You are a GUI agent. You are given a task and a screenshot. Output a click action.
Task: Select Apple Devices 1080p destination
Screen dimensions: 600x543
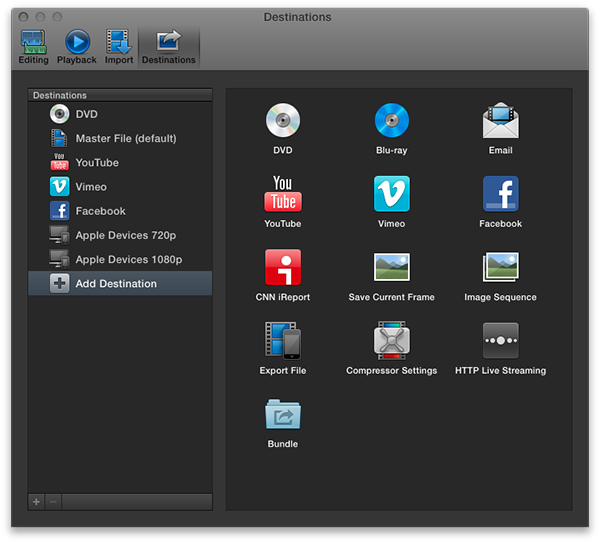120,259
